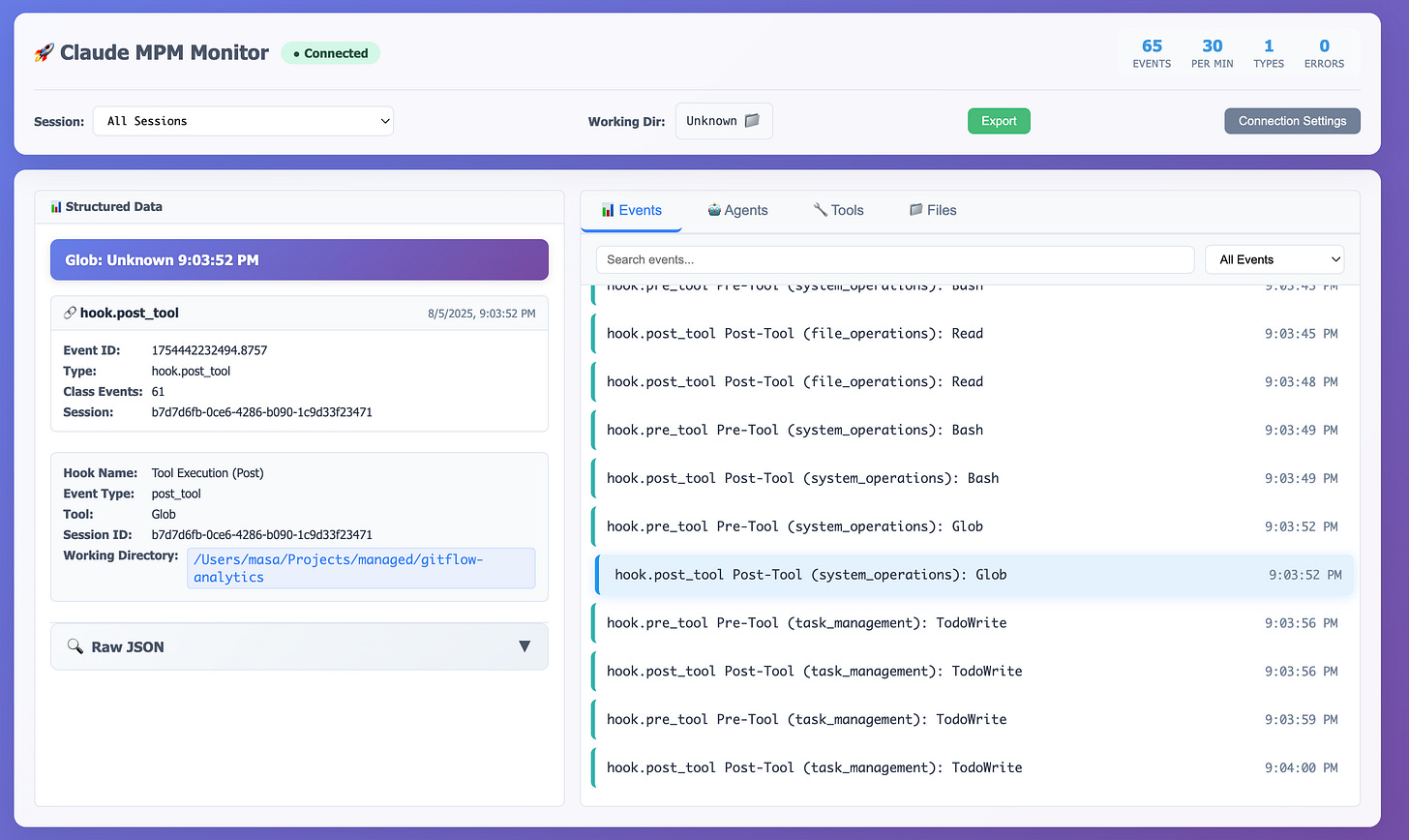Click the magnifier icon in Raw JSON bar
Viewport: 1409px width, 840px height.
tap(75, 646)
